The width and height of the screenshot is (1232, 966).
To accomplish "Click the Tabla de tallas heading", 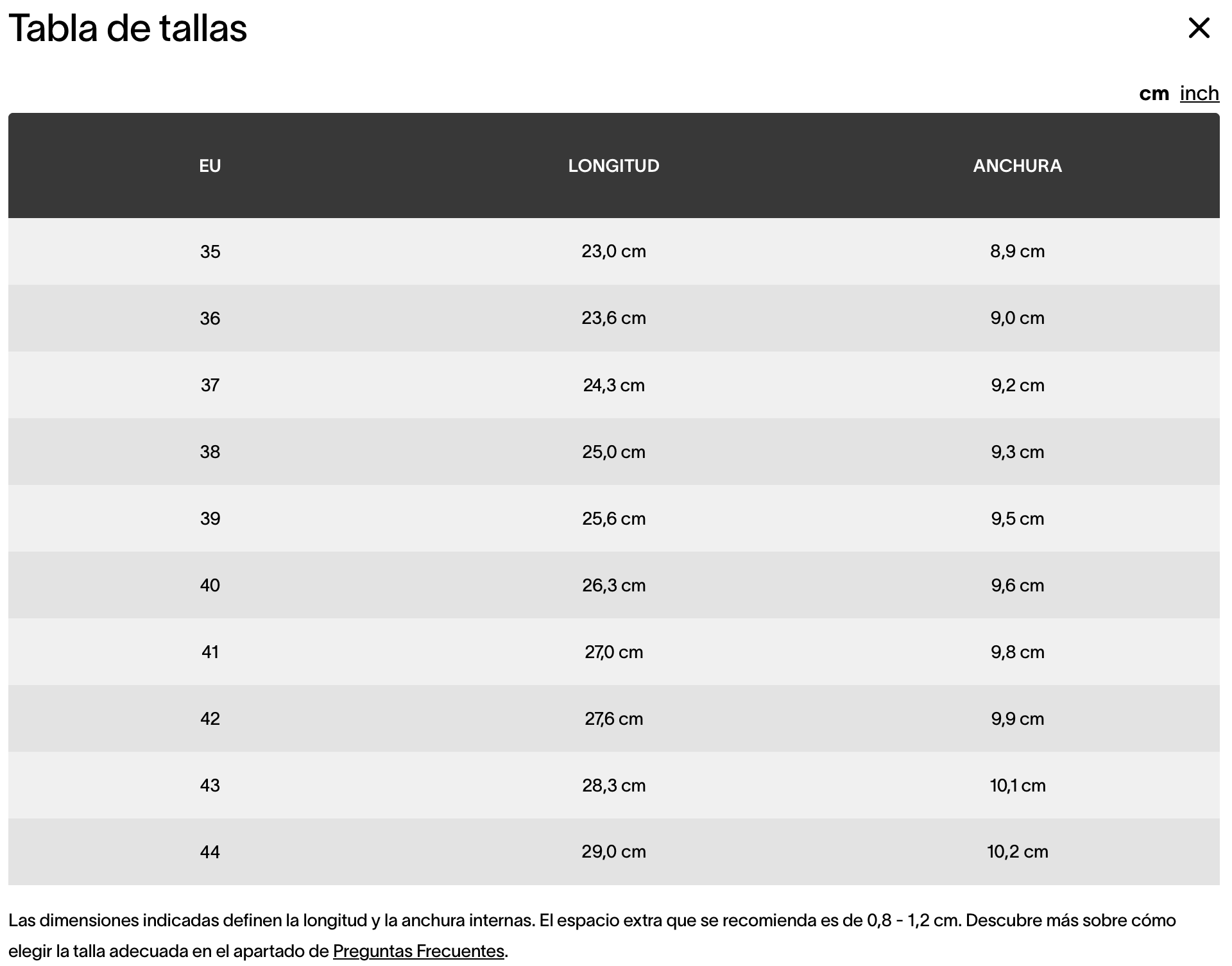I will coord(128,28).
